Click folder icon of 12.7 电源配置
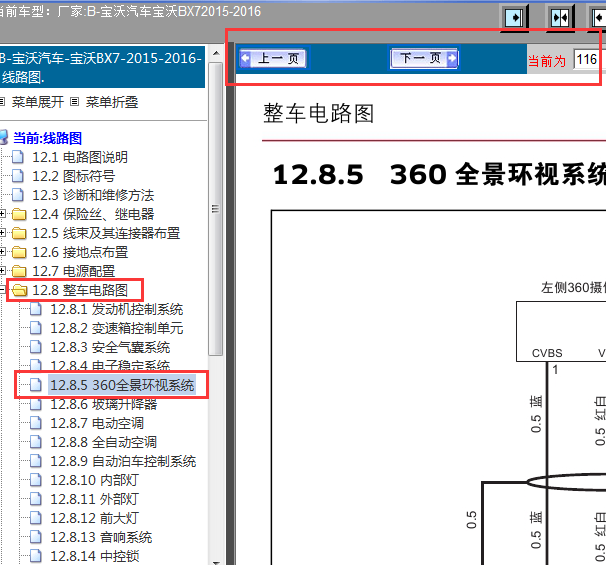Screen dimensions: 606x565 pyautogui.click(x=19, y=271)
